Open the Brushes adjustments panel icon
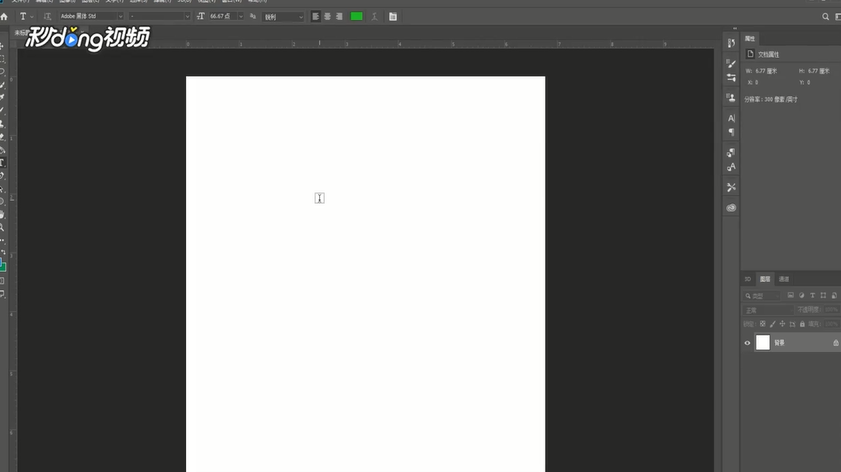The width and height of the screenshot is (841, 472). (731, 78)
